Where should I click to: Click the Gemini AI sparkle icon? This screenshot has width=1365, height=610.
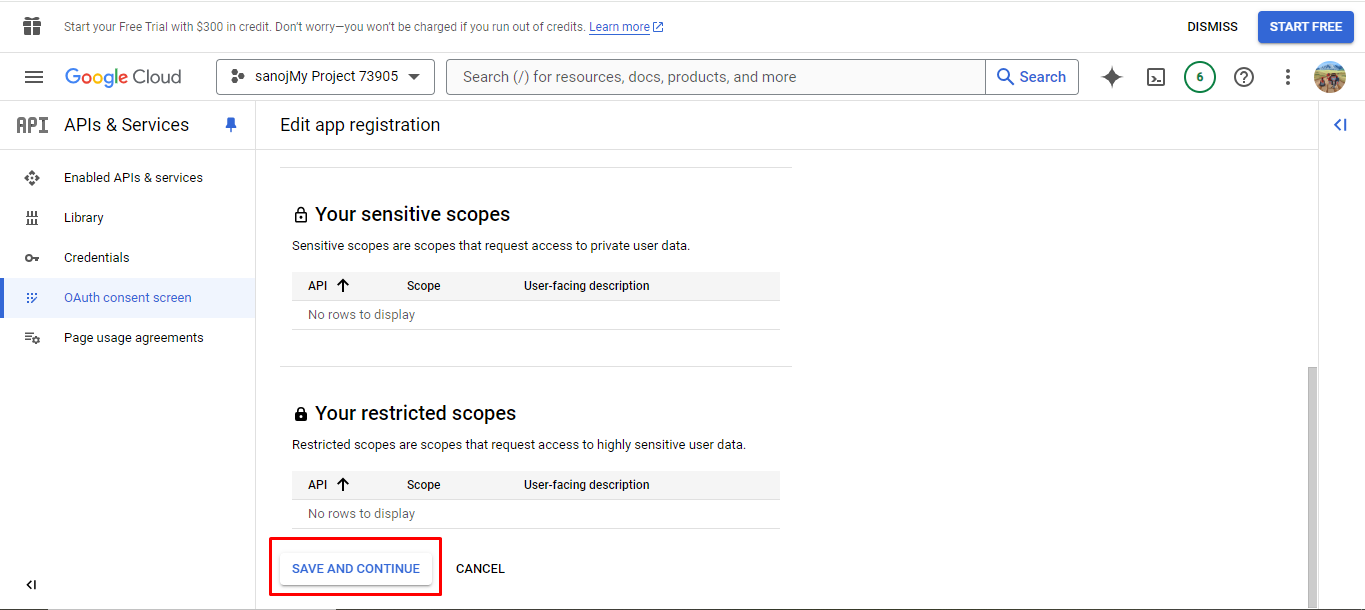point(1111,77)
